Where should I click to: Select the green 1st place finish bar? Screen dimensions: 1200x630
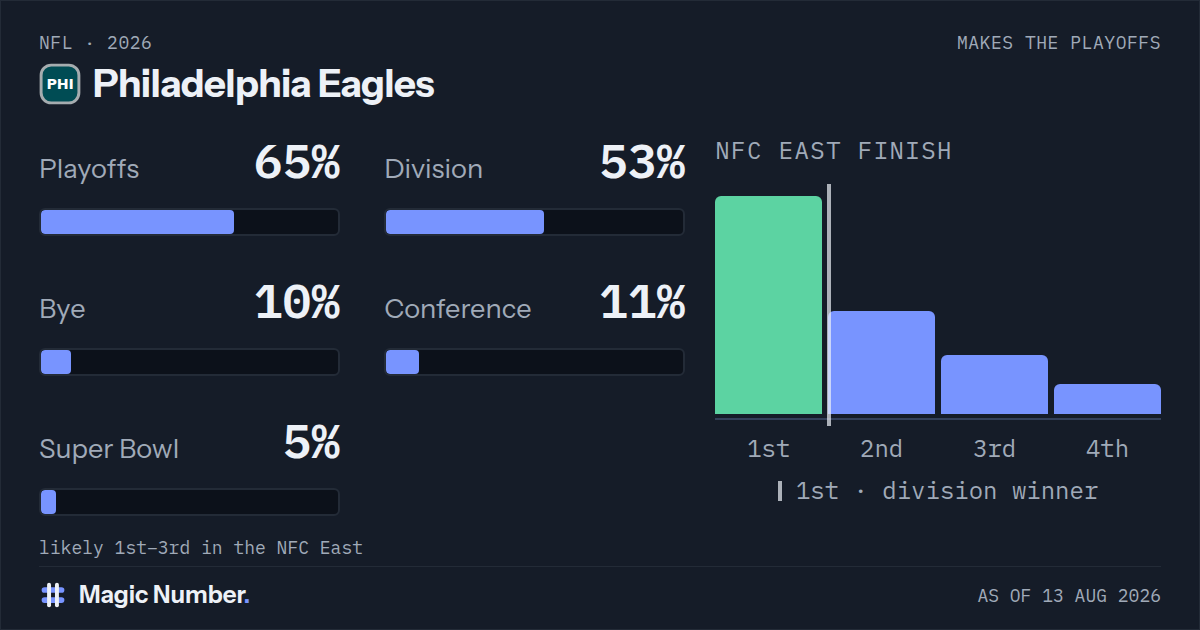pyautogui.click(x=768, y=305)
